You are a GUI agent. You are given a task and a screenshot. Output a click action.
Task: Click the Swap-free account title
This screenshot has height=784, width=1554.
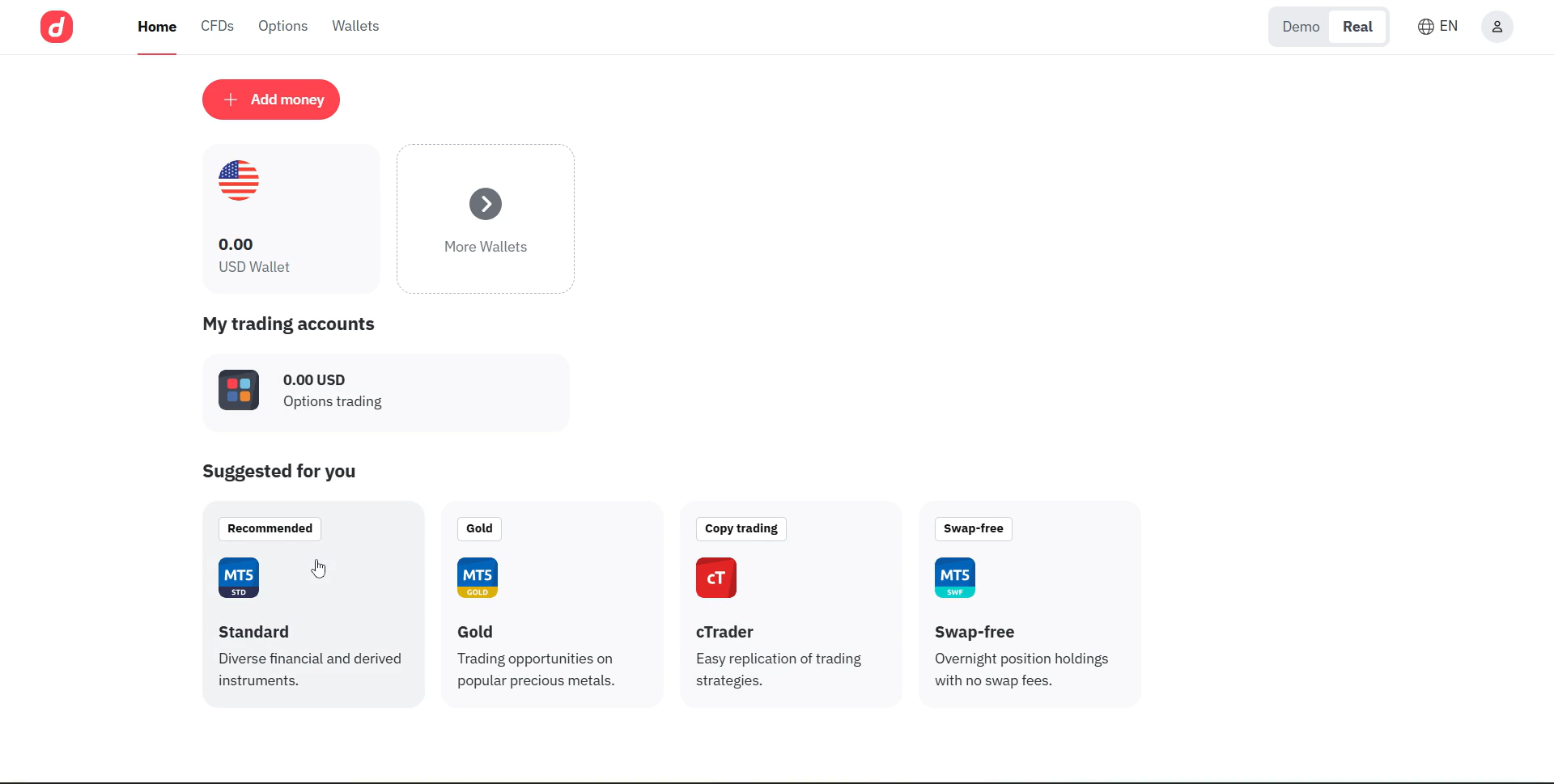click(x=974, y=632)
